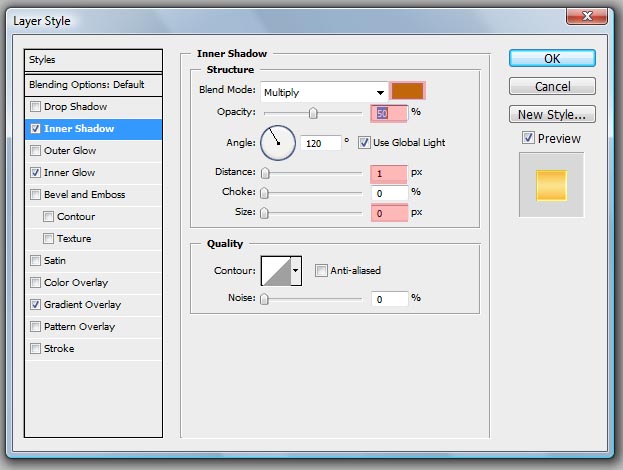This screenshot has width=623, height=470.
Task: Select the Inner Glow style label
Action: click(x=70, y=172)
